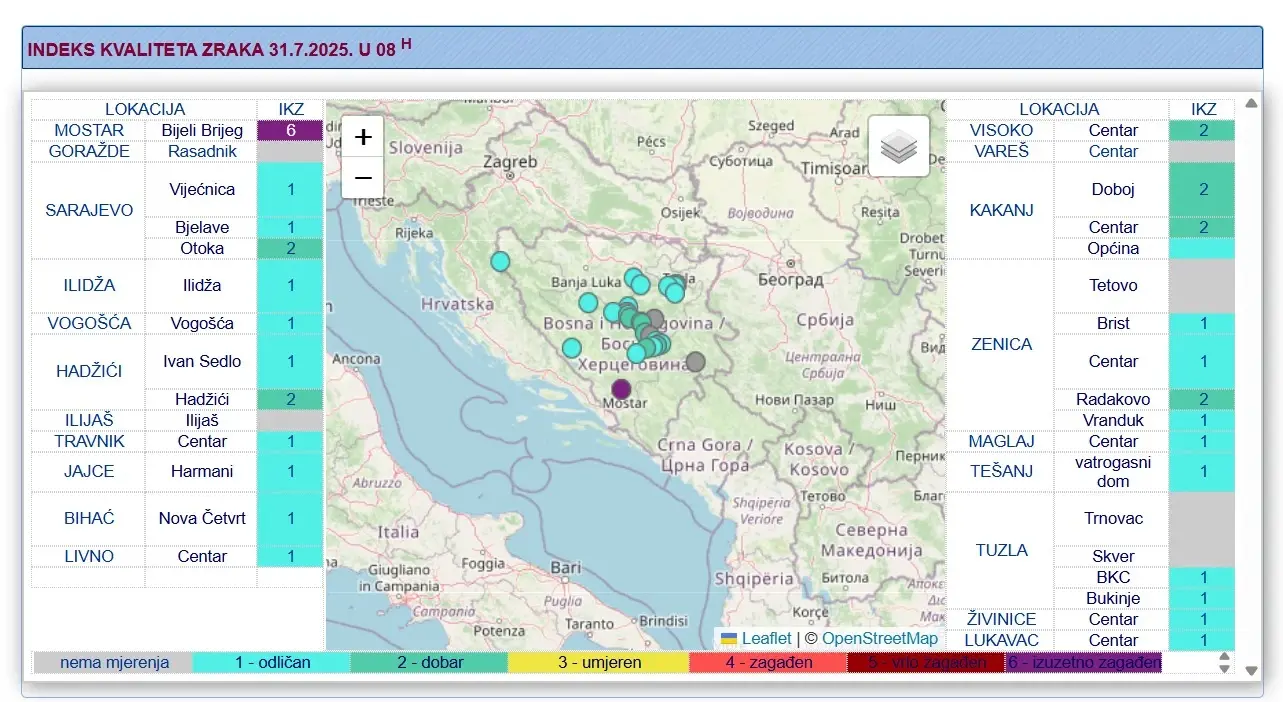Click the zoom in plus button on map

pyautogui.click(x=362, y=136)
